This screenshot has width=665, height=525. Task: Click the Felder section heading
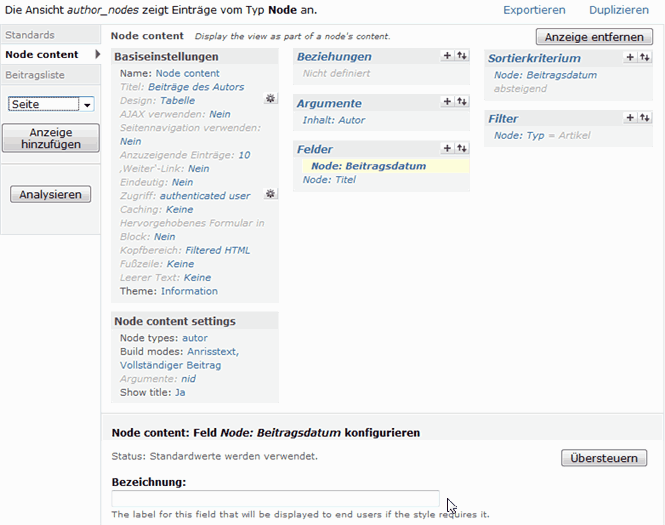pyautogui.click(x=314, y=149)
